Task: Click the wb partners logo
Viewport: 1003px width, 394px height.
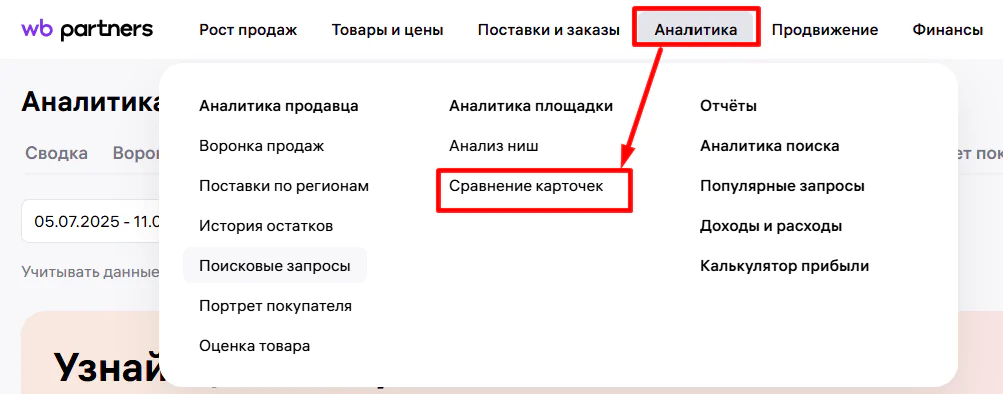Action: (x=87, y=29)
